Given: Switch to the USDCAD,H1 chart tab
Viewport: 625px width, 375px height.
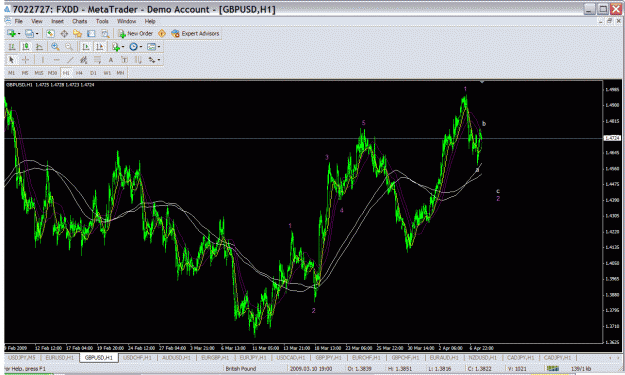Looking at the screenshot, I should pos(291,357).
